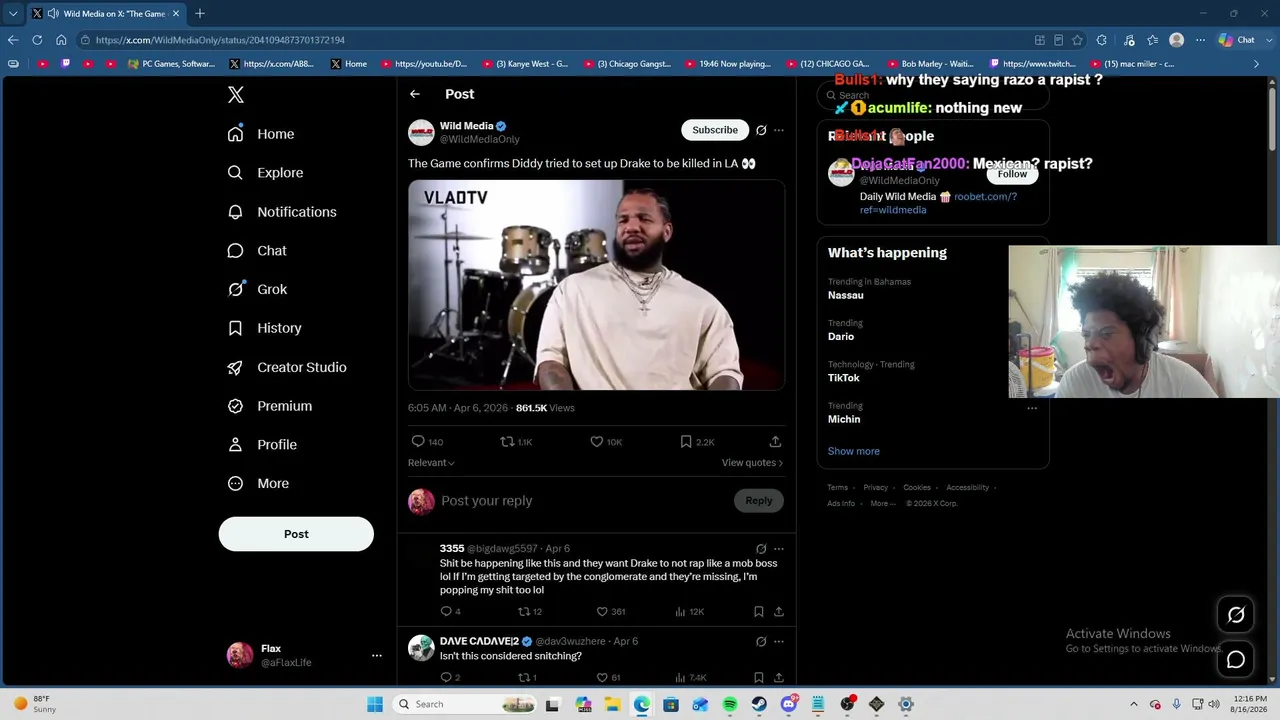Click the gray Reply button
This screenshot has width=1280, height=720.
pyautogui.click(x=759, y=501)
